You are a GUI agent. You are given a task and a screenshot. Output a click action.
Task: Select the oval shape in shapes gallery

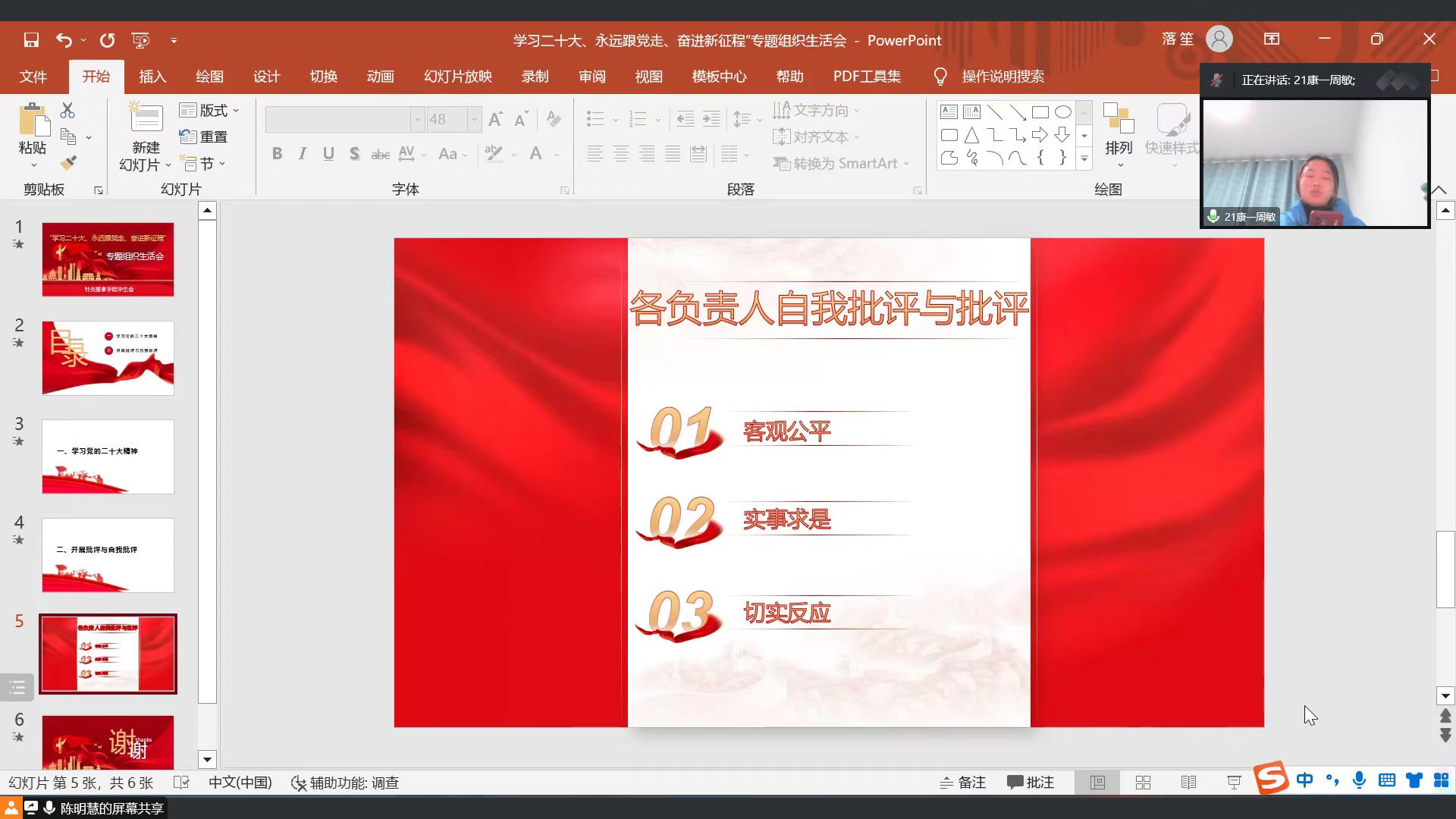coord(1062,112)
